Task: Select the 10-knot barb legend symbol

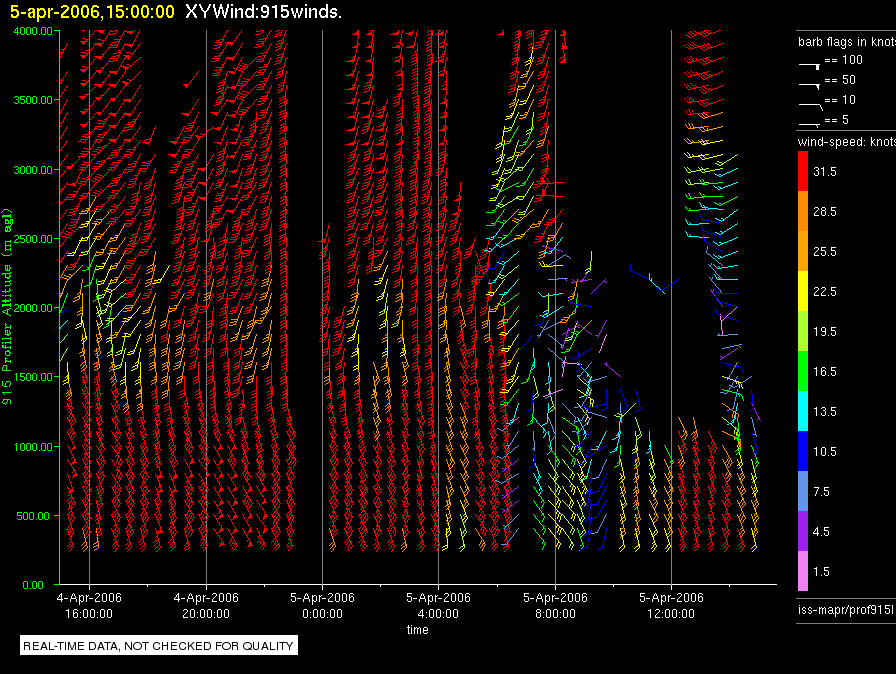Action: coord(809,102)
